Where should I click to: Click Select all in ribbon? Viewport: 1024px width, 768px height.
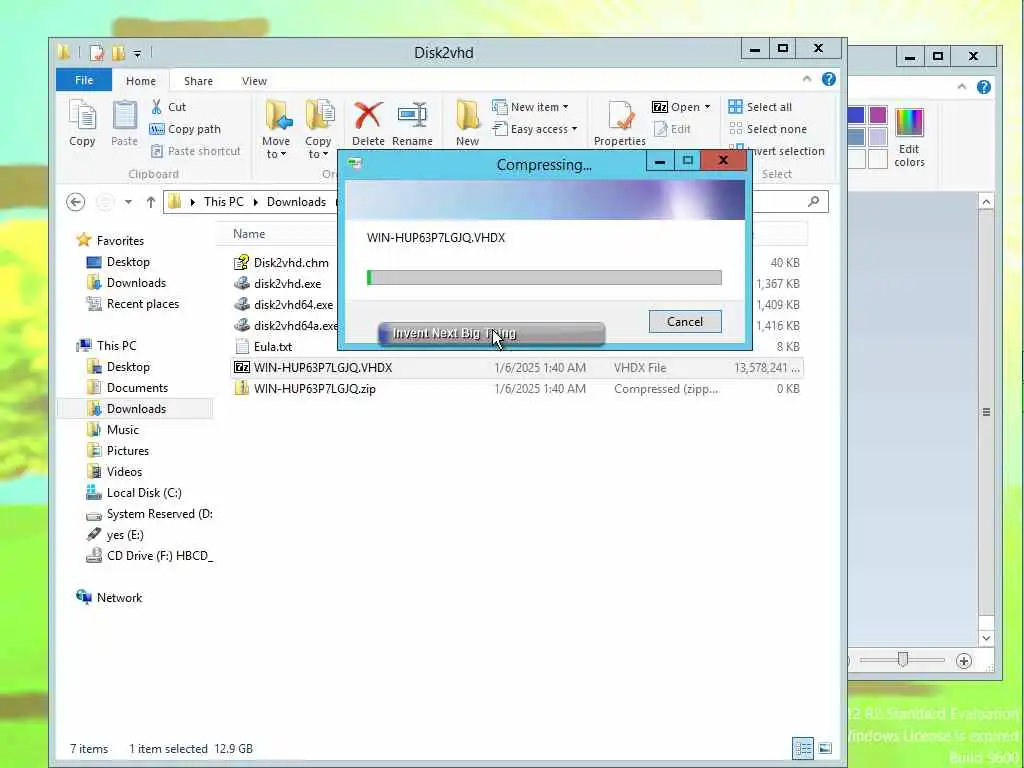[x=760, y=106]
